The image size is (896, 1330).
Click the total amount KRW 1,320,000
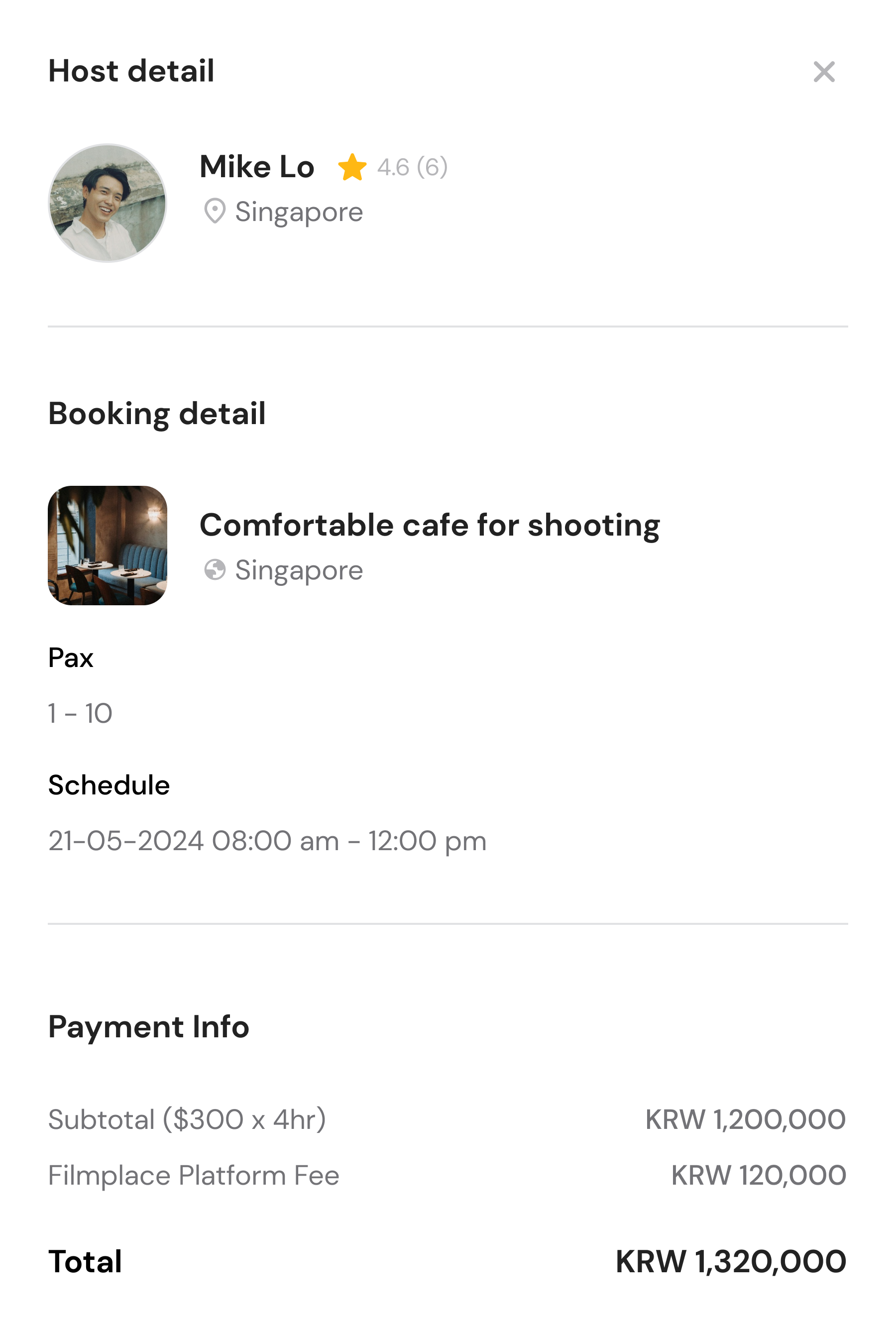coord(731,1262)
